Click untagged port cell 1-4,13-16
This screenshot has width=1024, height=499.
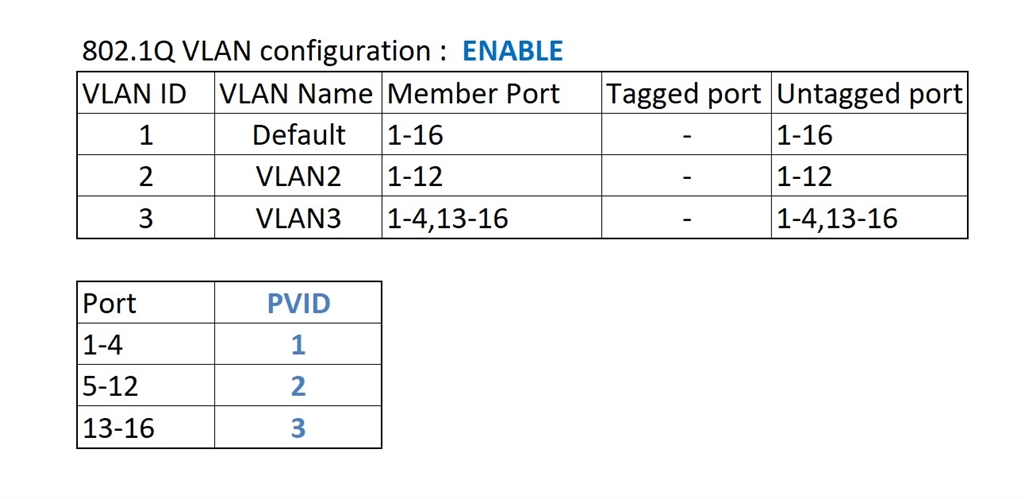coord(837,218)
